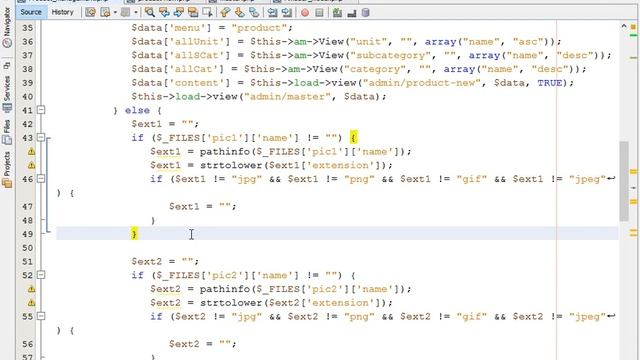Click the error stripe mark beside line 49

click(633, 233)
